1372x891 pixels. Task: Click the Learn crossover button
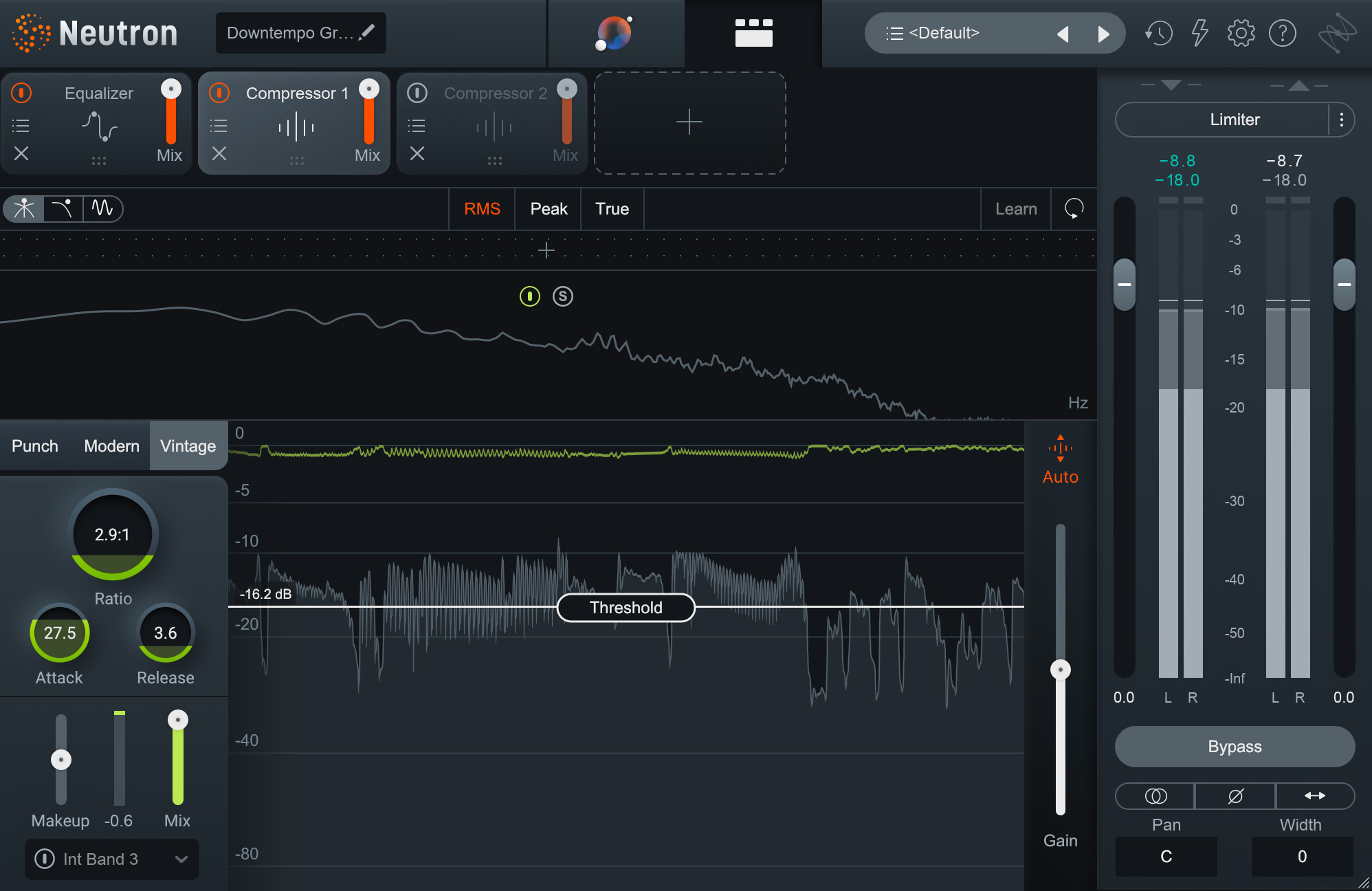1016,209
